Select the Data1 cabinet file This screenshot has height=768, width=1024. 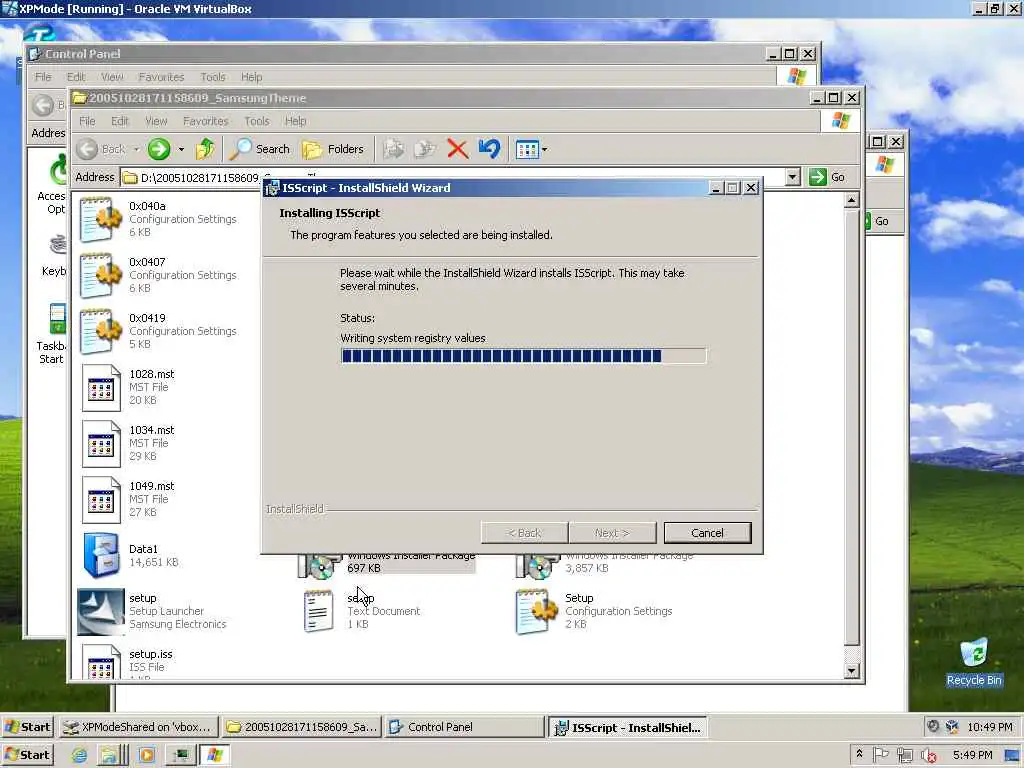[x=131, y=555]
